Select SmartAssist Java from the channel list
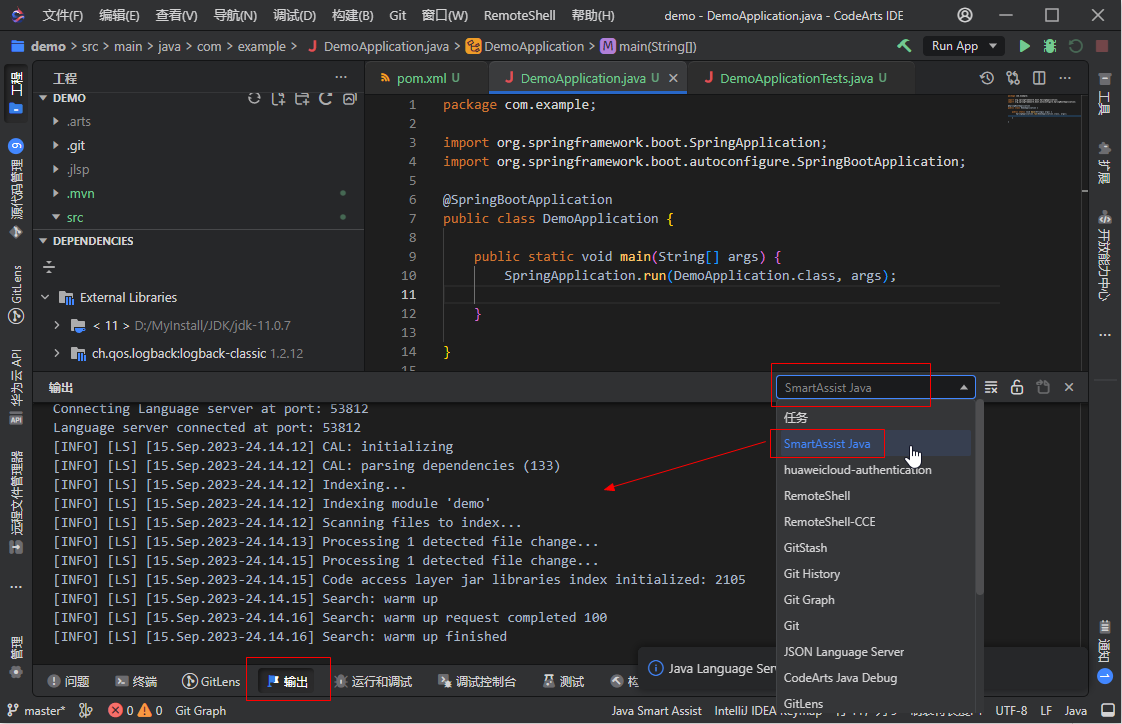 827,443
